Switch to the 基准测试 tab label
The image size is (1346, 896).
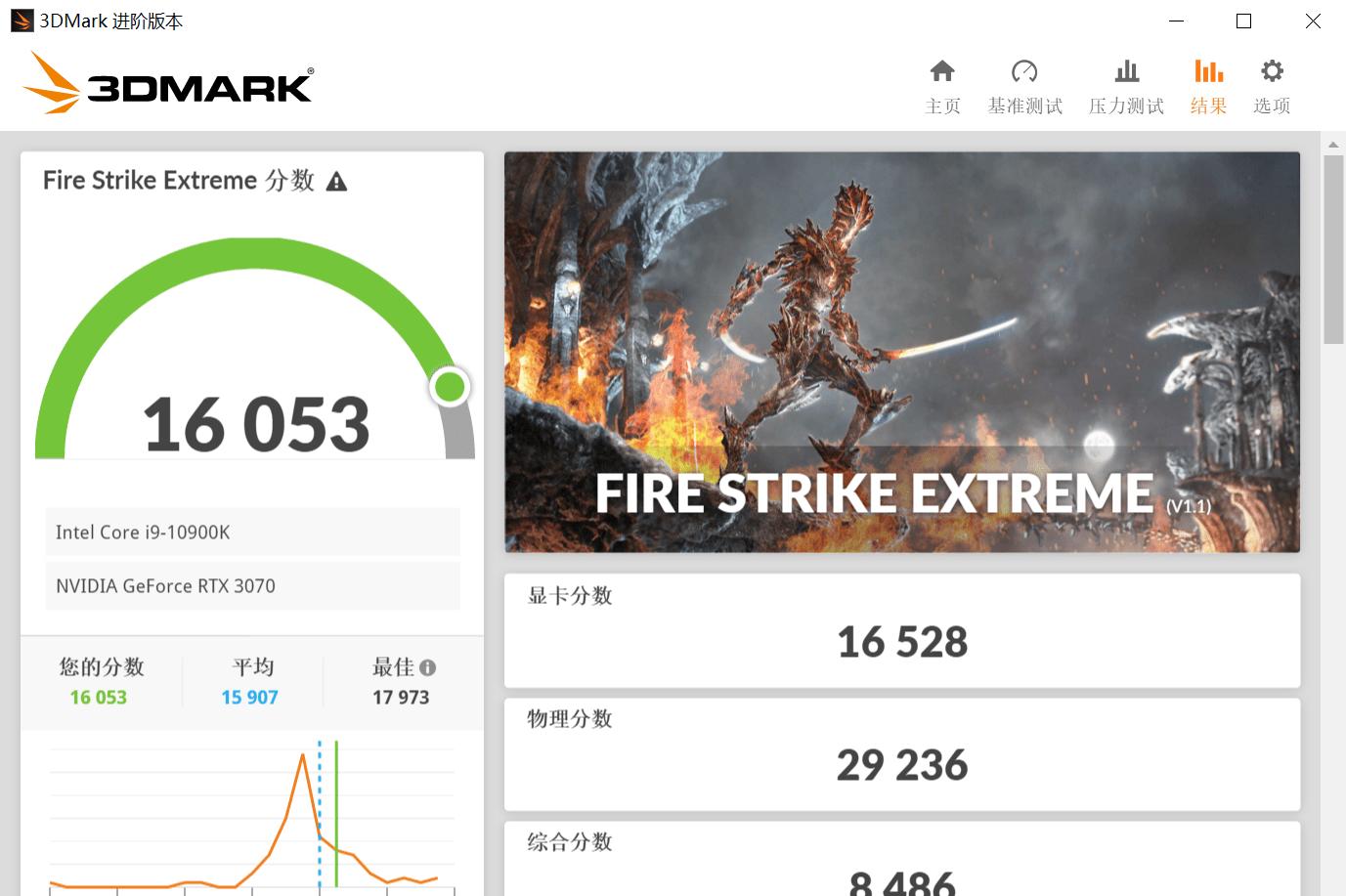tap(1024, 106)
